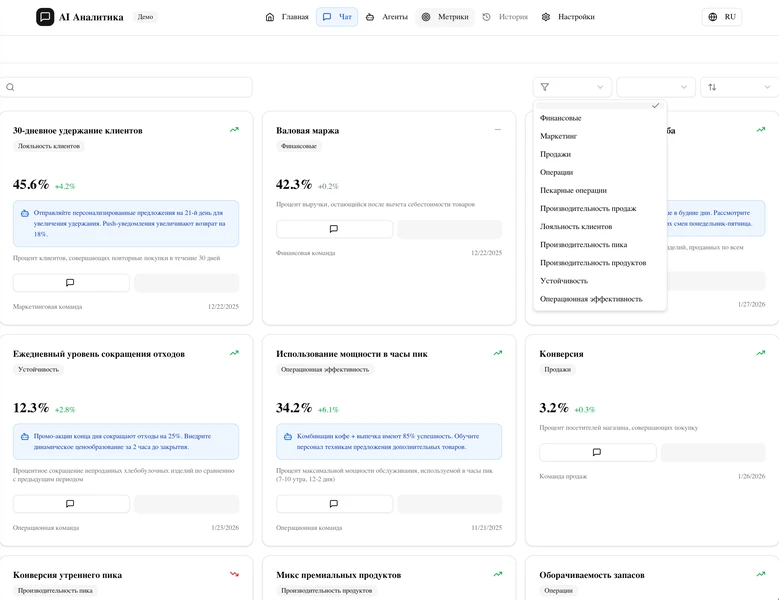Click trend-up icon on 30-дневное удержание card
The height and width of the screenshot is (600, 779).
234,130
